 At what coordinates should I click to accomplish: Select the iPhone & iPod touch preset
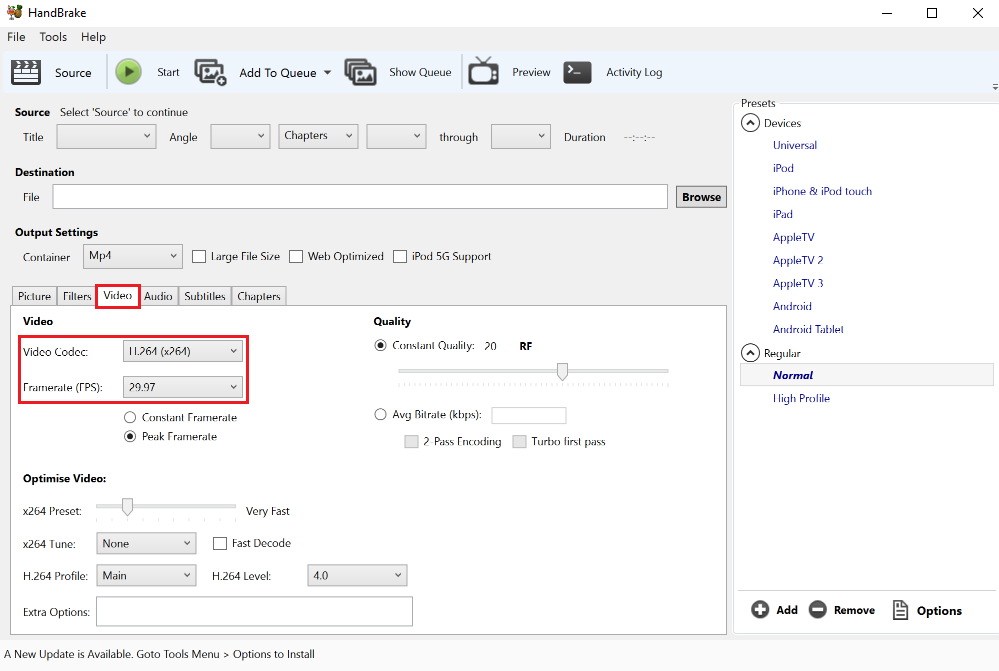[822, 191]
